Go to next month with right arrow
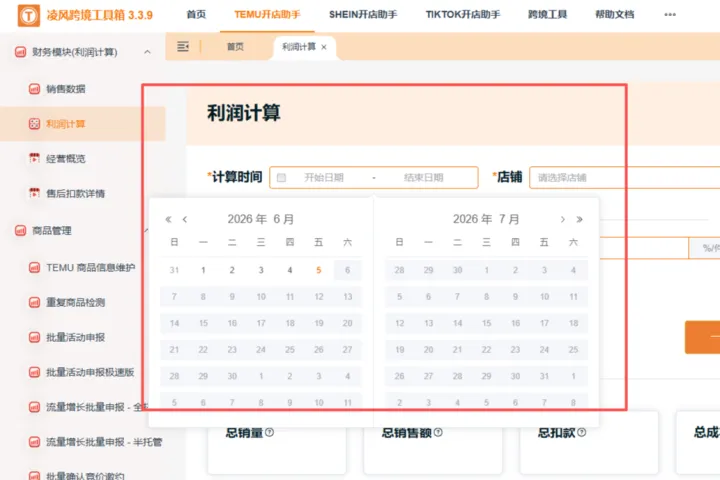Viewport: 720px width, 480px height. [x=562, y=219]
